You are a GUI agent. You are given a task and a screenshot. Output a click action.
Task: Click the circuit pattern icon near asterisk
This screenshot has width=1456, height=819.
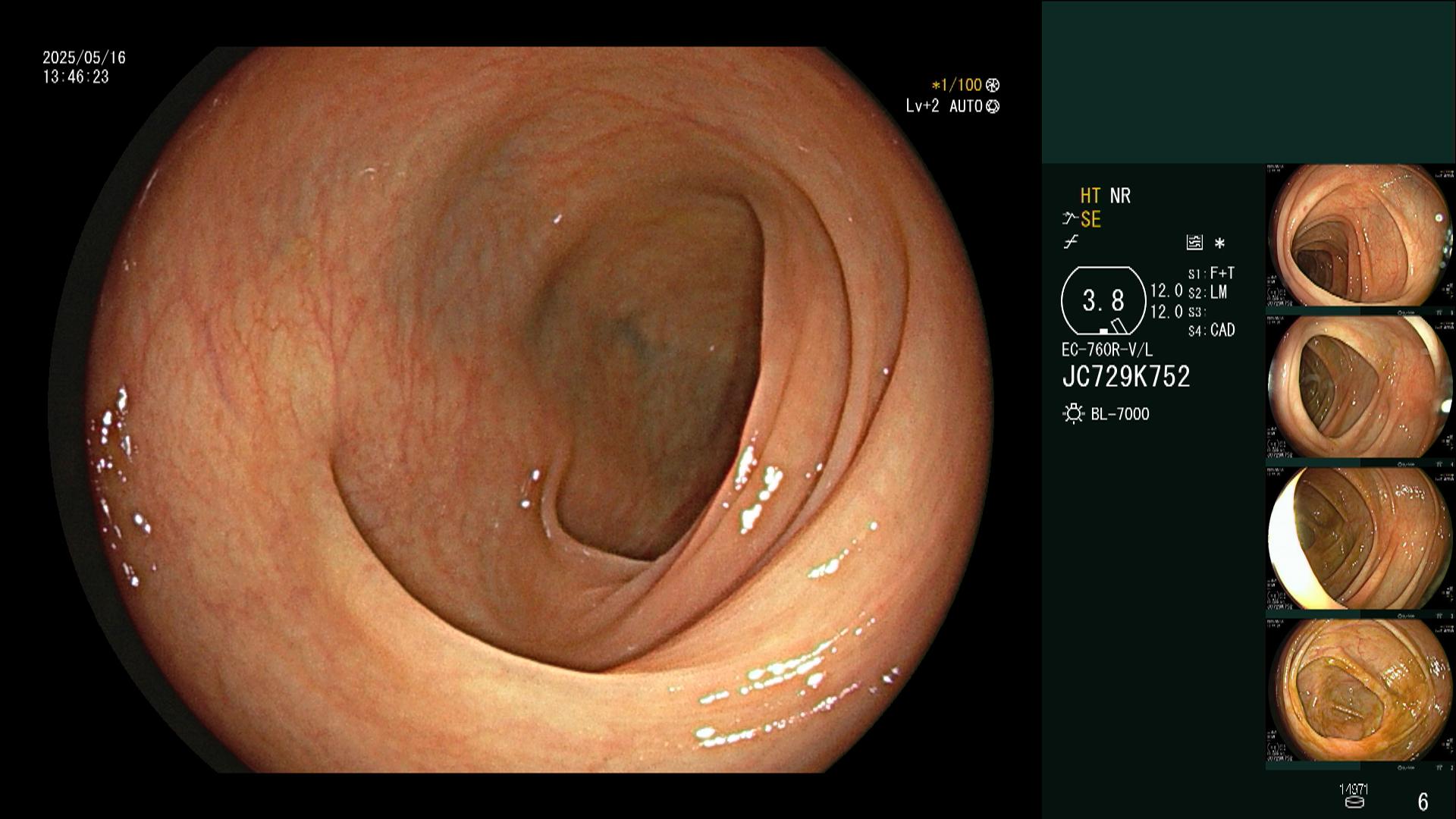point(1194,243)
